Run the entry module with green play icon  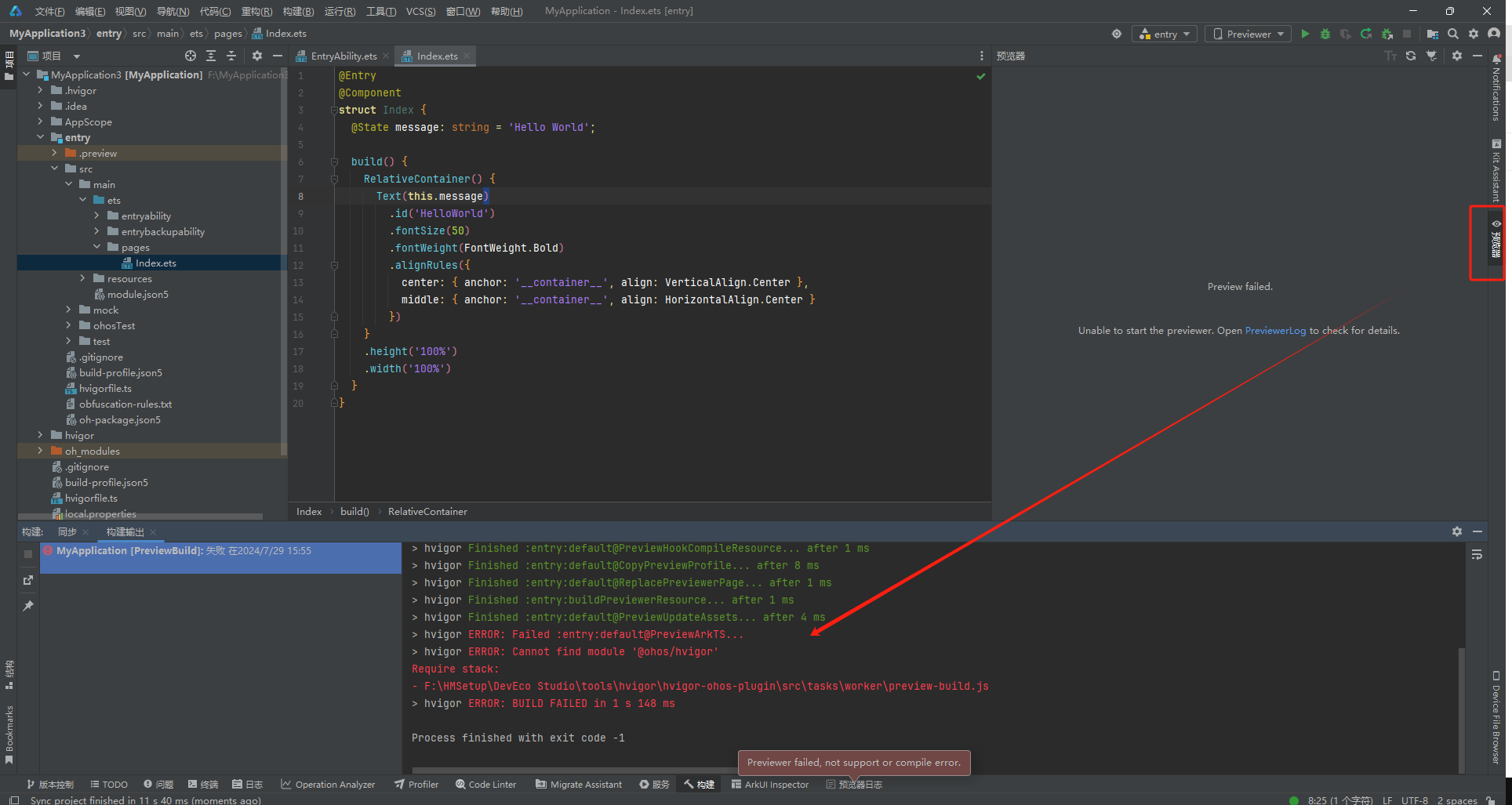(x=1305, y=34)
